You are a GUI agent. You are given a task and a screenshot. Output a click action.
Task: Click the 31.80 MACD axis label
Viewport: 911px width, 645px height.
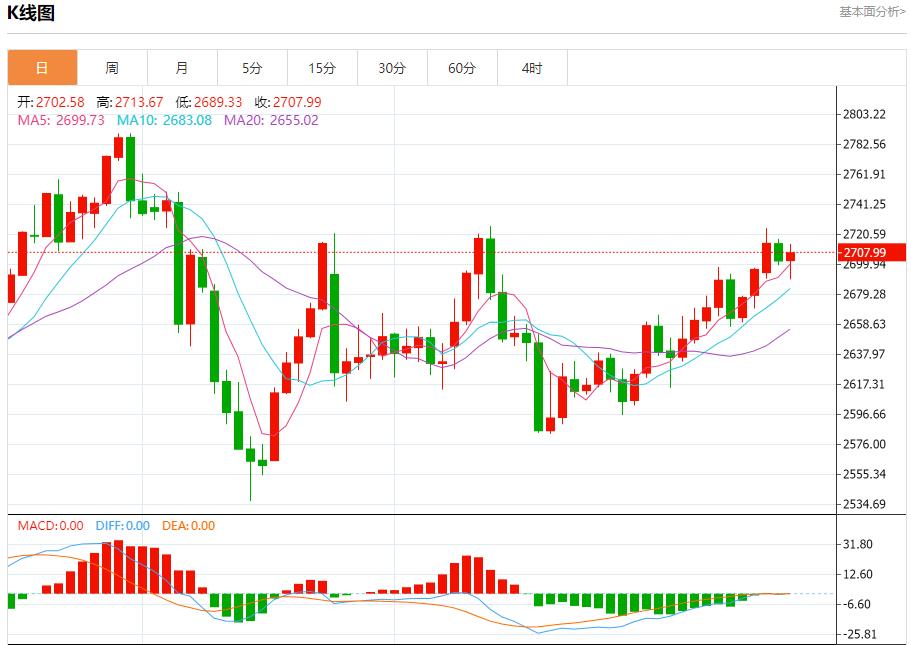point(858,544)
